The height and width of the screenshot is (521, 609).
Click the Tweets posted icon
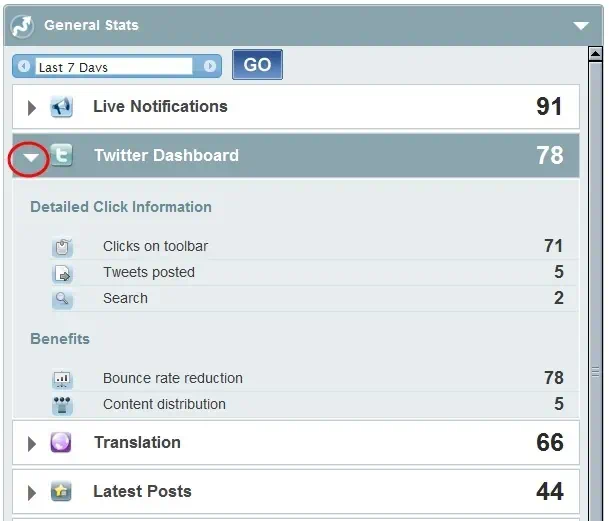click(62, 274)
